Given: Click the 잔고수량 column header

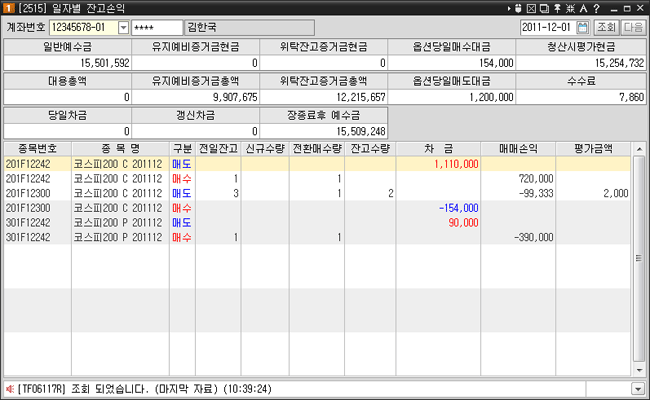Looking at the screenshot, I should [x=370, y=149].
